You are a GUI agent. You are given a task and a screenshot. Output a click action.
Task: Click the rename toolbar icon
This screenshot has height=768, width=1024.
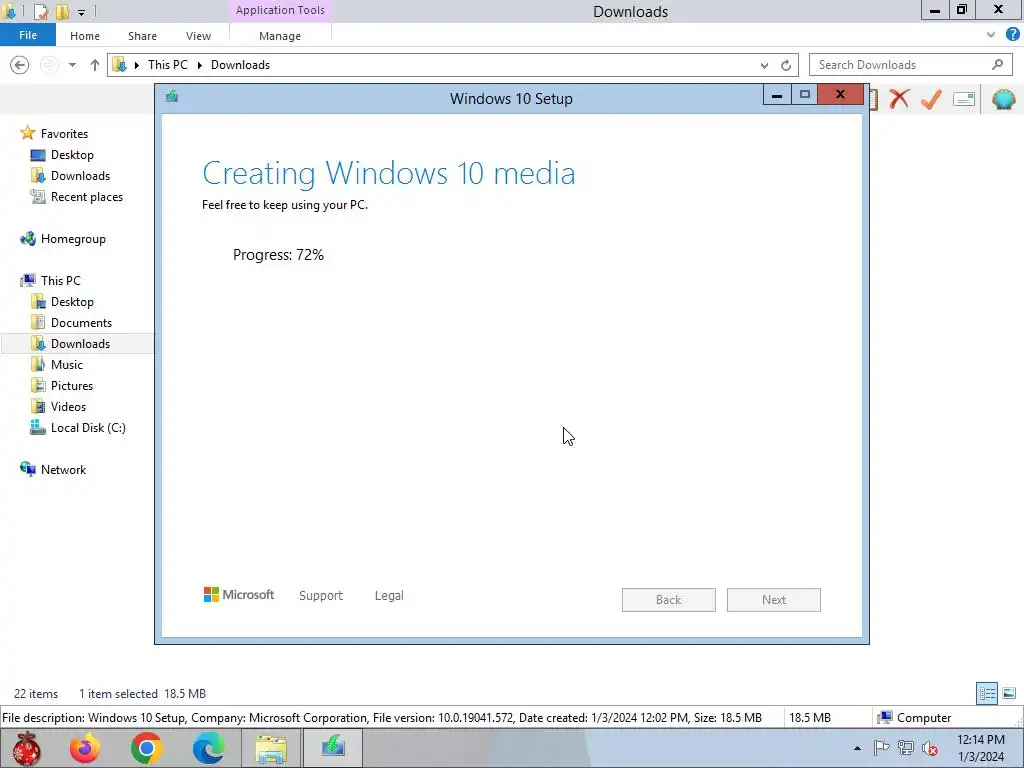click(964, 99)
